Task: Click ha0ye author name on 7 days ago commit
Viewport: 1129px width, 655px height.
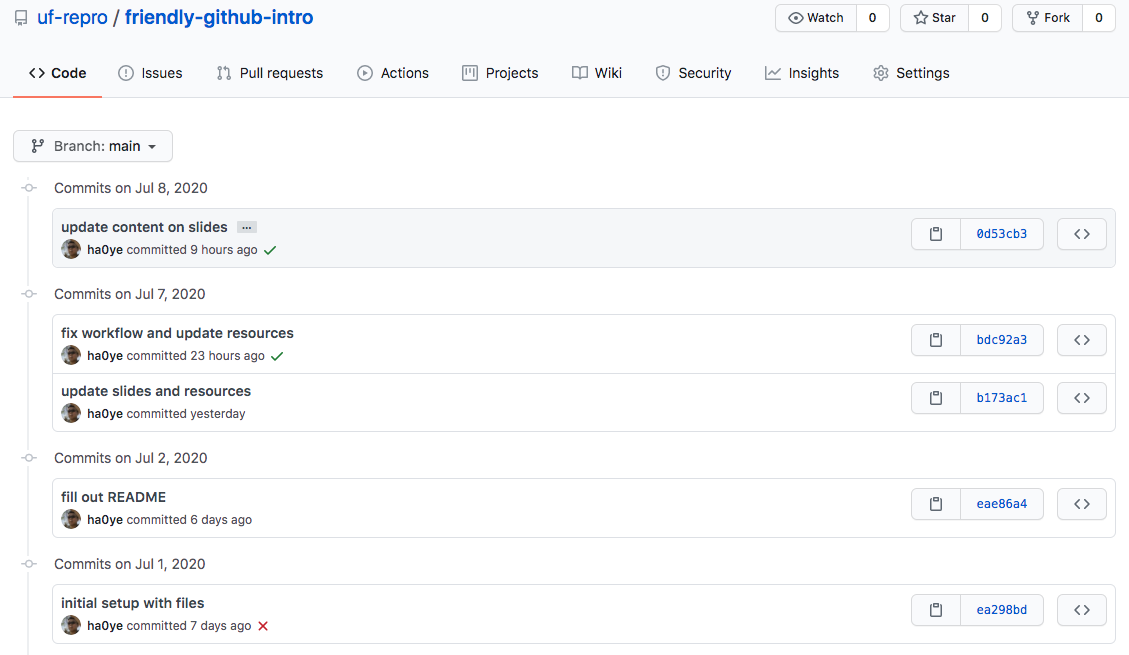Action: (105, 625)
